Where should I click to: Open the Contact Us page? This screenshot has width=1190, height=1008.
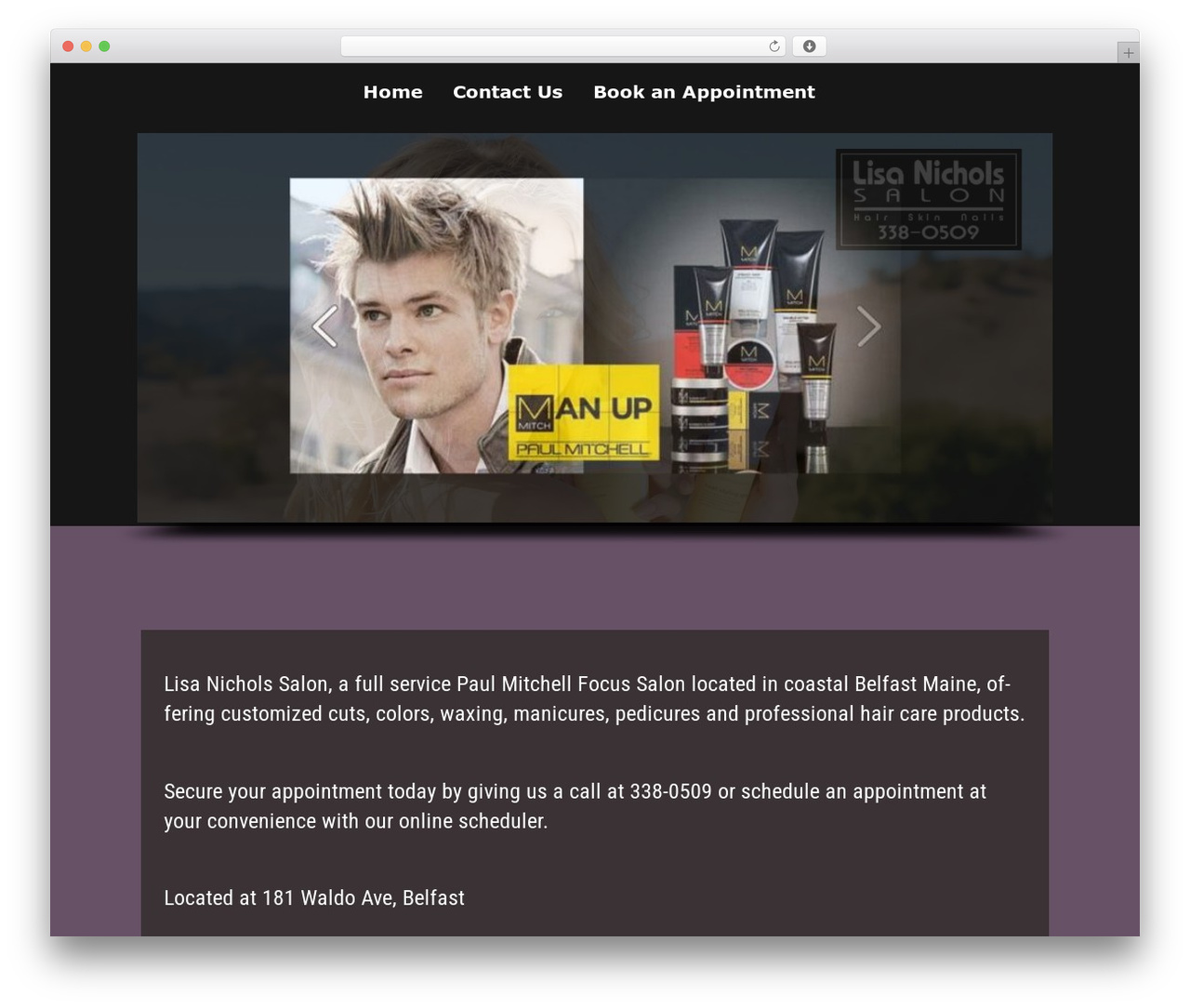pyautogui.click(x=508, y=92)
